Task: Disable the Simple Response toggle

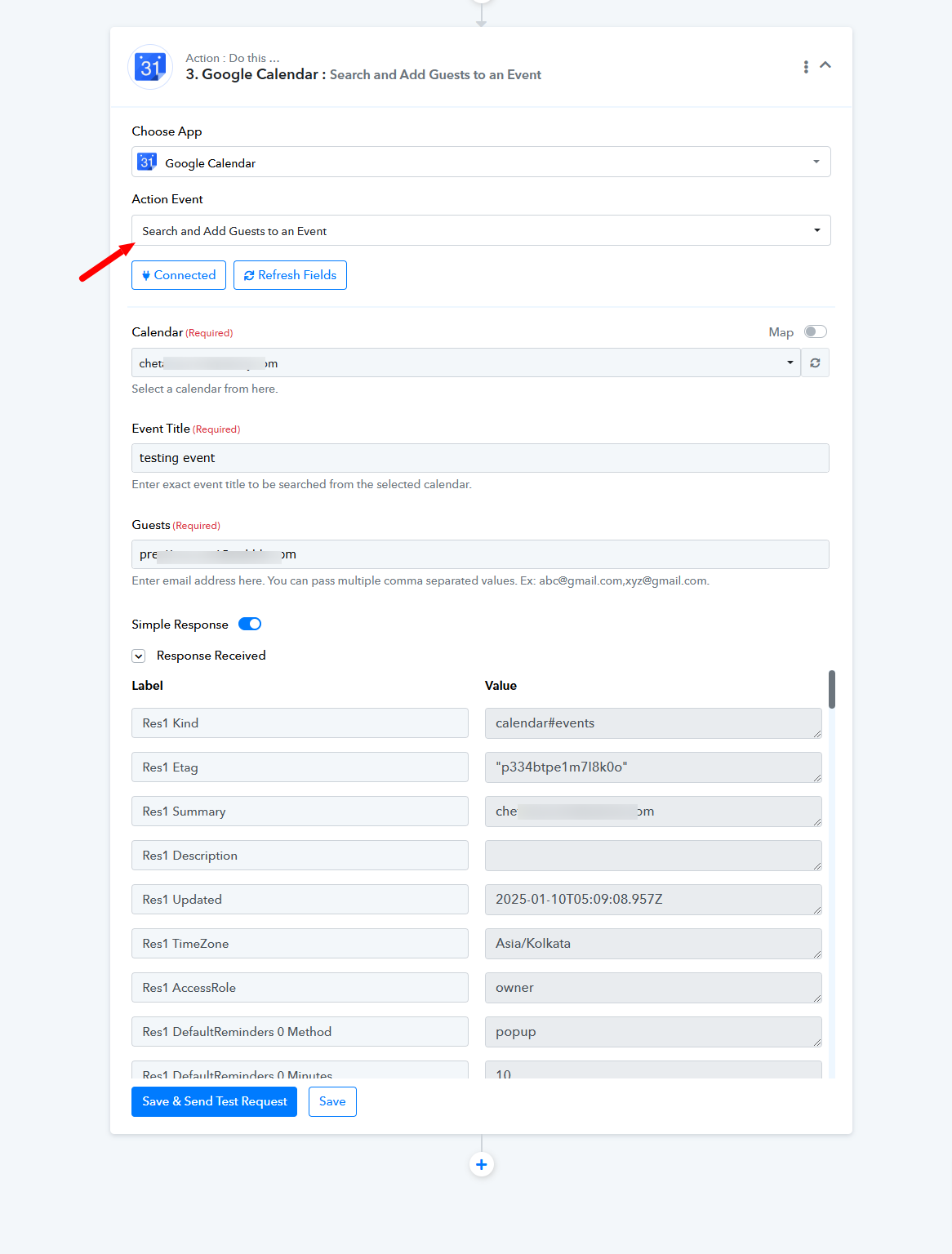Action: [250, 624]
